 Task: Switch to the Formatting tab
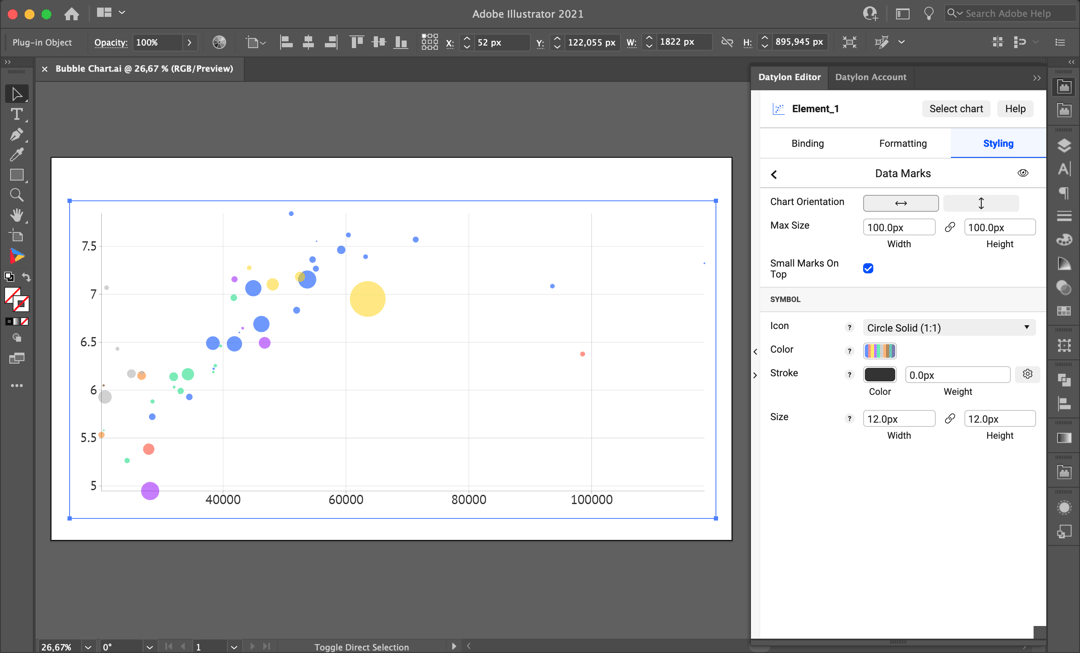click(902, 143)
